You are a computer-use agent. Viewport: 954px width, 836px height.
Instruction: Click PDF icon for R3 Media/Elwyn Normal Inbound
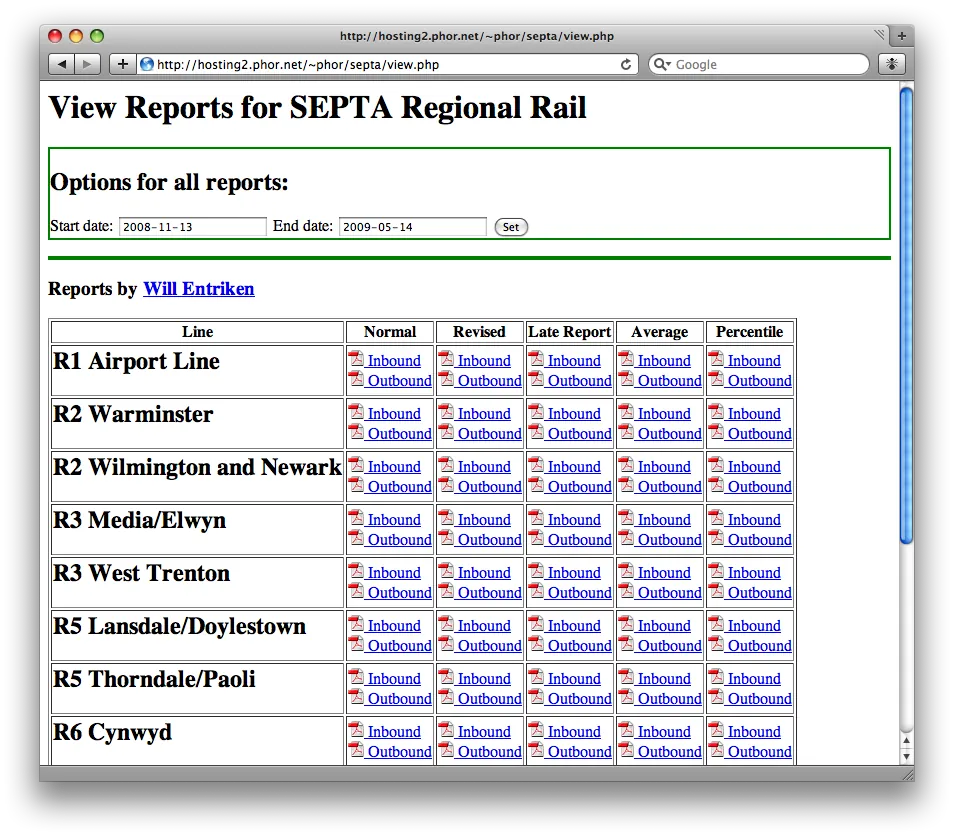tap(356, 518)
